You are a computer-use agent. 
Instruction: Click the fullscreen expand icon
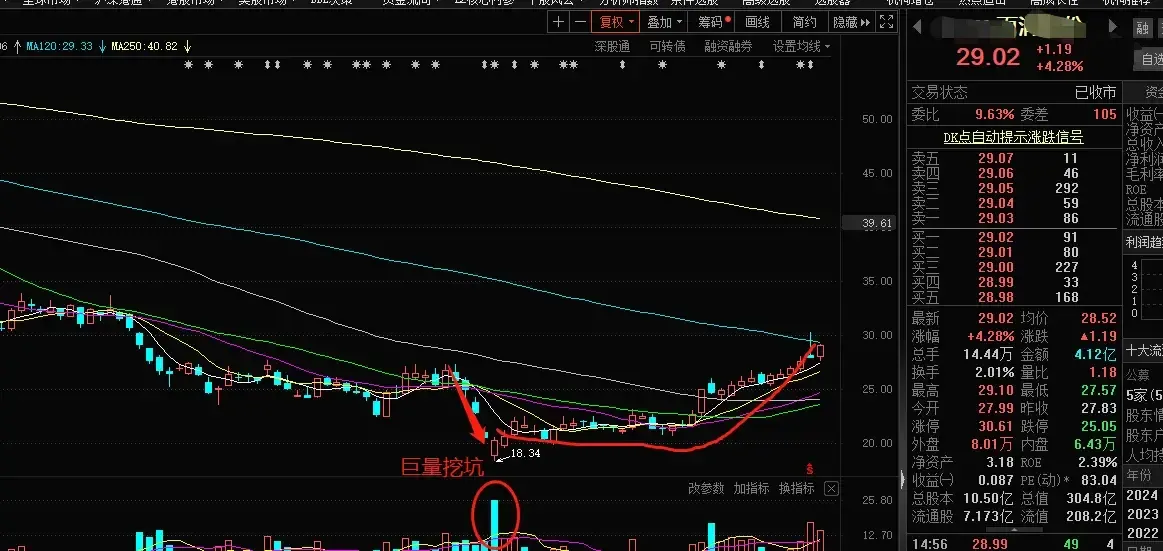click(x=887, y=22)
